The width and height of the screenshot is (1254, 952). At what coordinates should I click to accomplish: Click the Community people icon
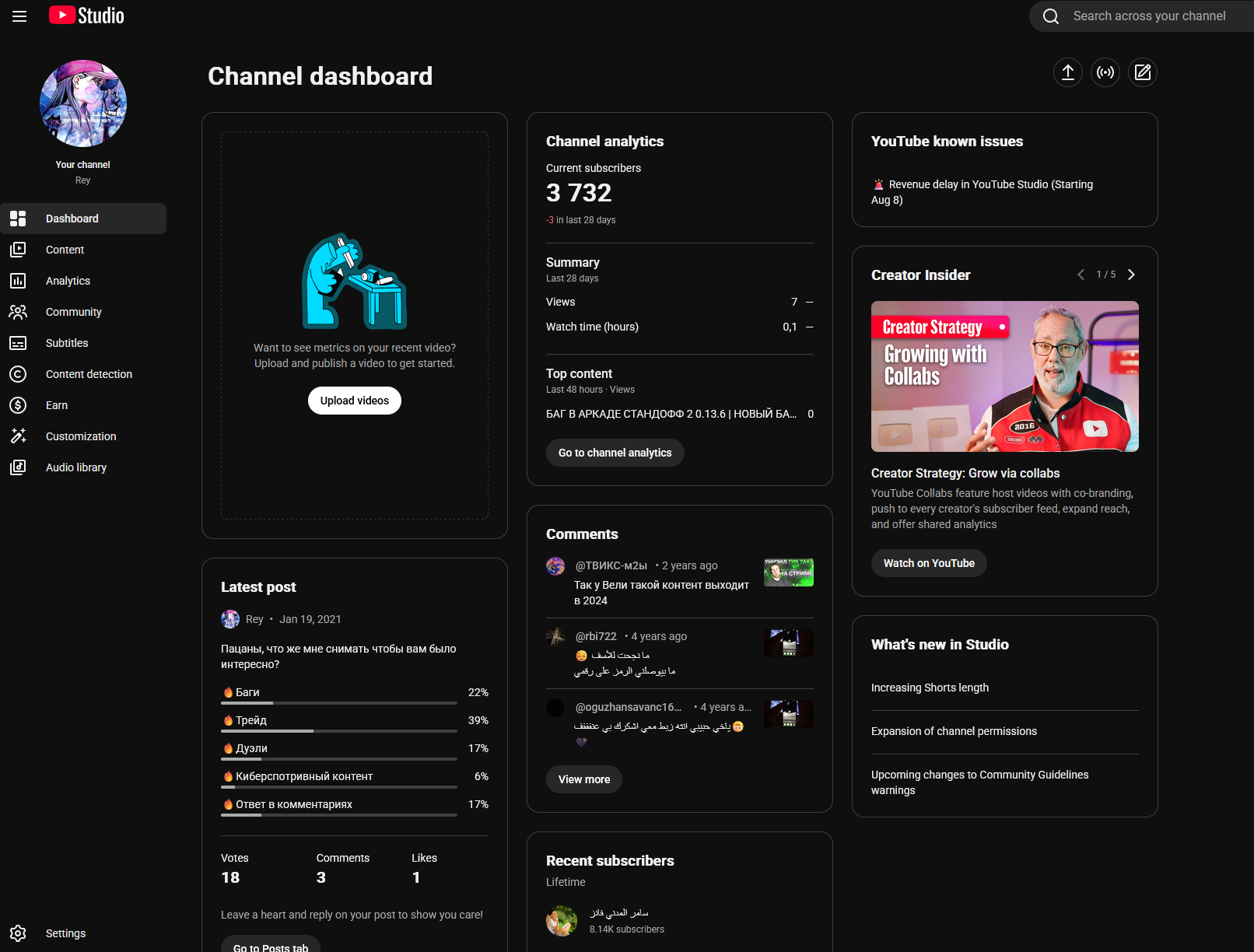[18, 312]
